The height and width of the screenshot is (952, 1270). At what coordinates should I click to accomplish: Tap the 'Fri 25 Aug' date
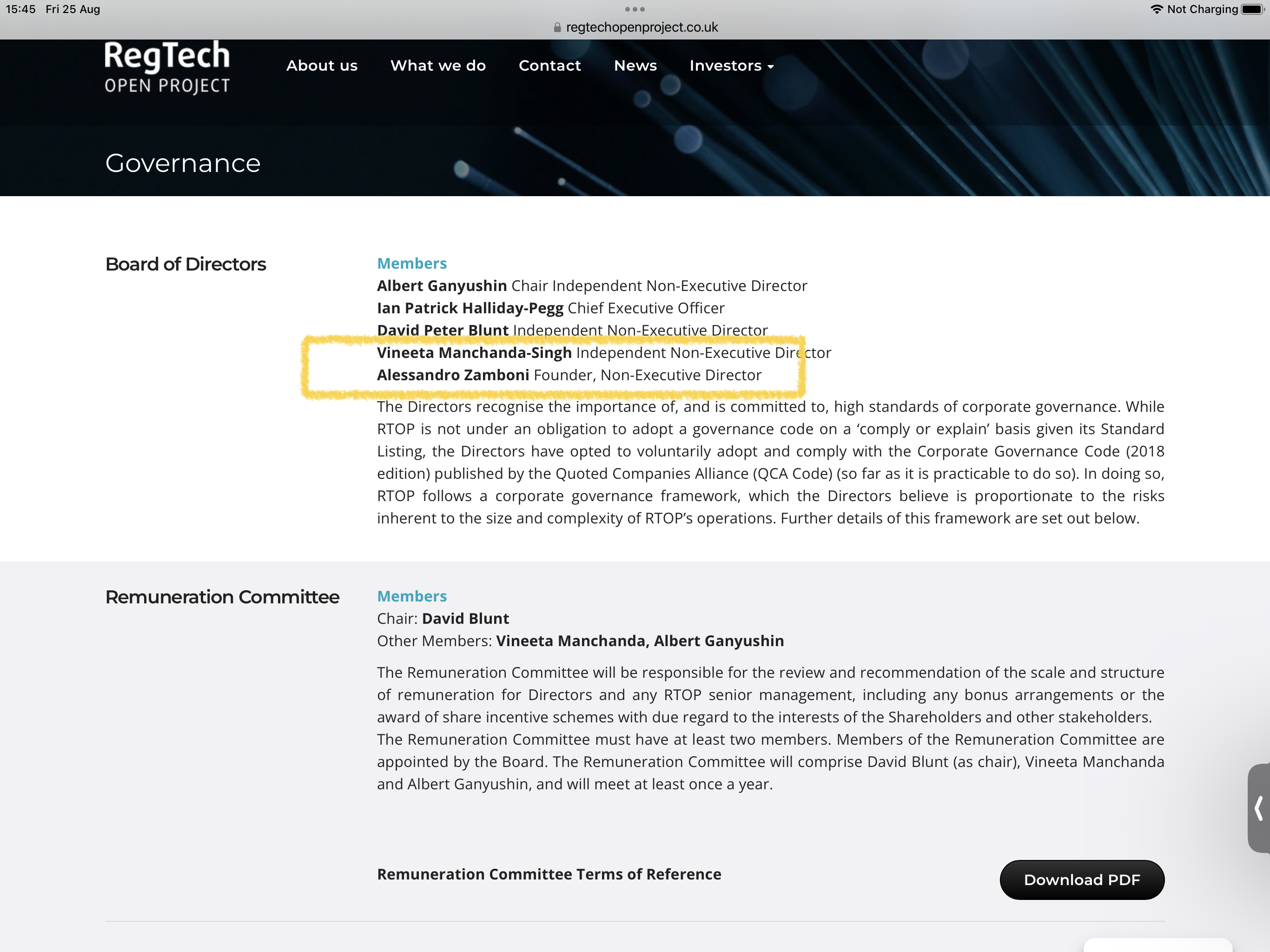click(73, 9)
